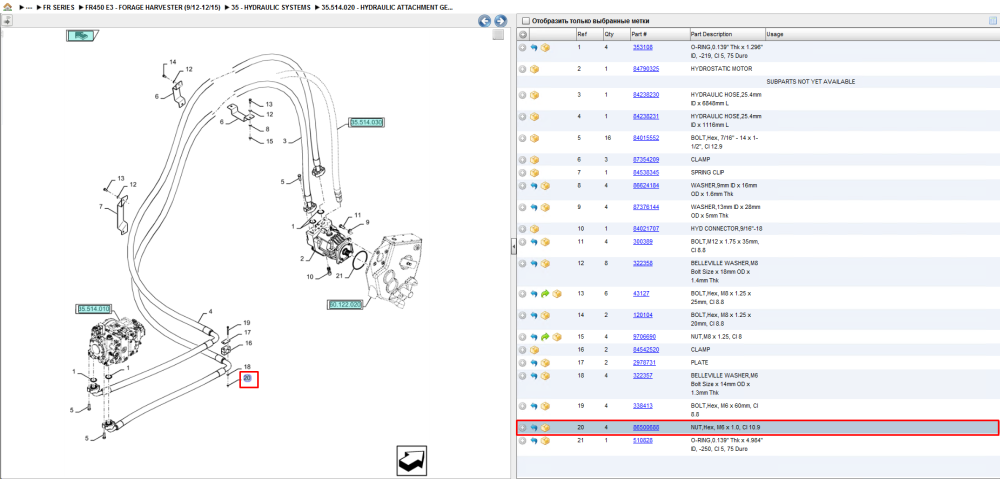Open part number link 322357

(x=642, y=375)
